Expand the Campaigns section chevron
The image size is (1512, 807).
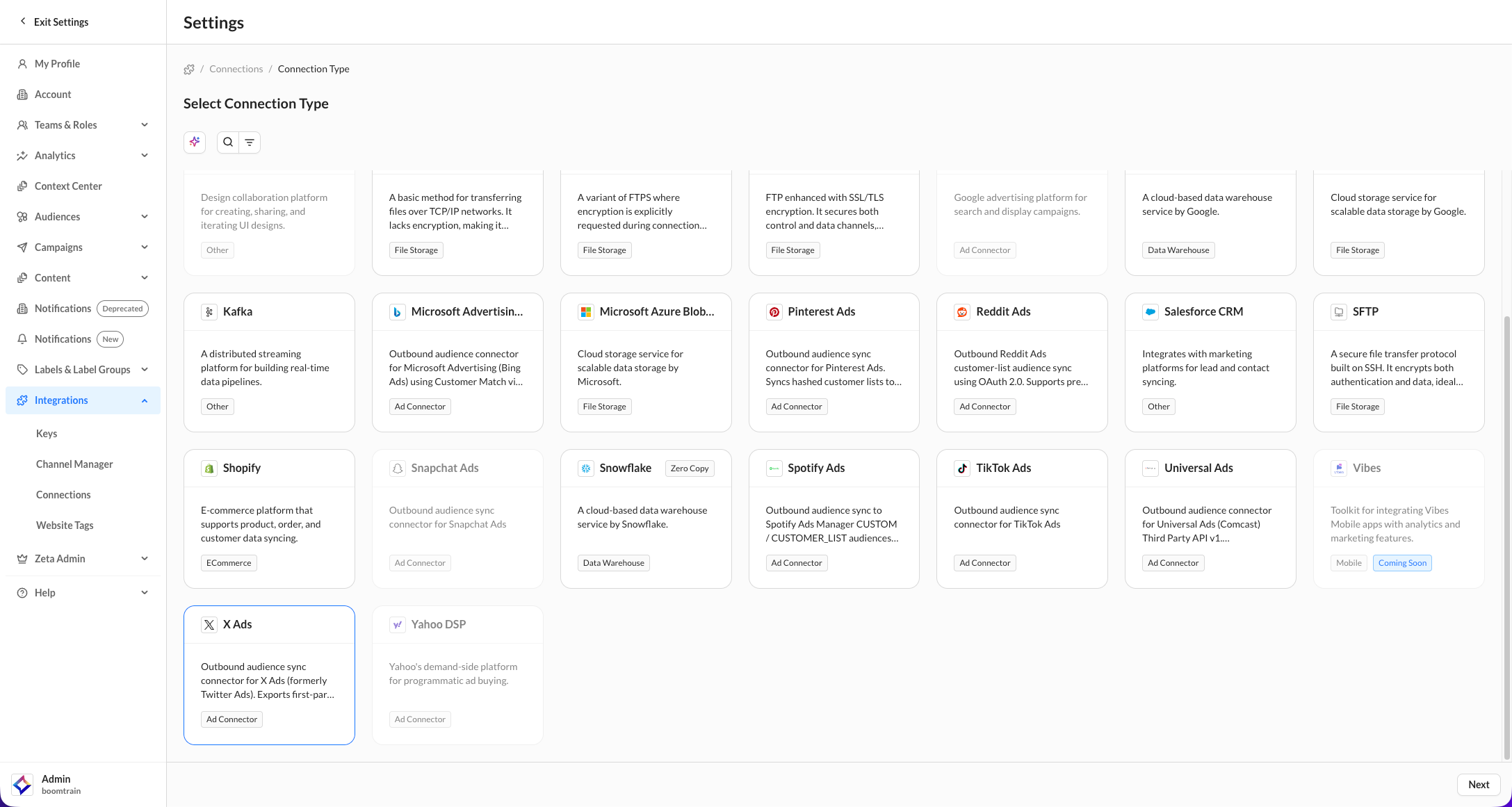[145, 247]
